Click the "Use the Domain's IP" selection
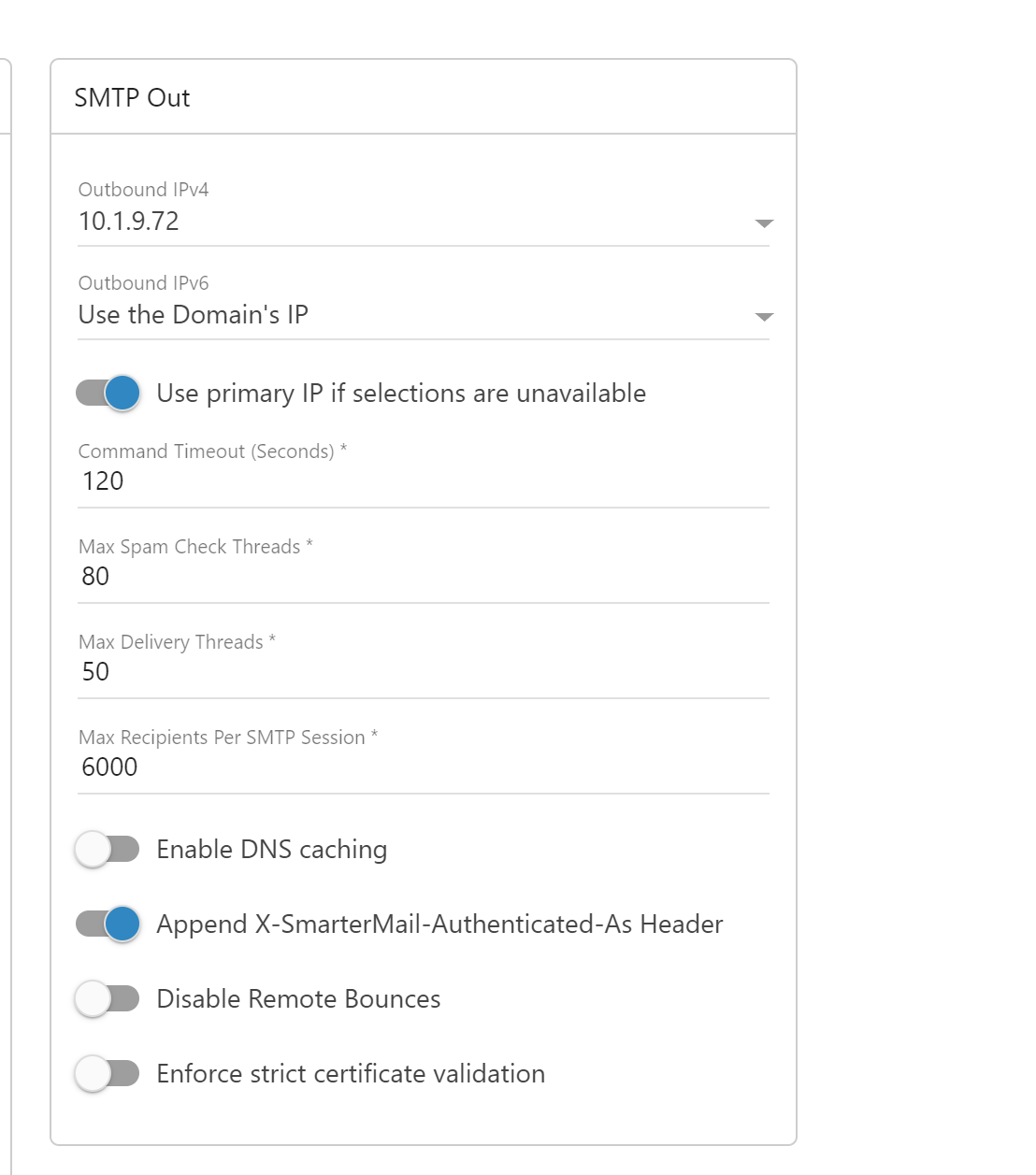The height and width of the screenshot is (1175, 1036). click(x=194, y=315)
